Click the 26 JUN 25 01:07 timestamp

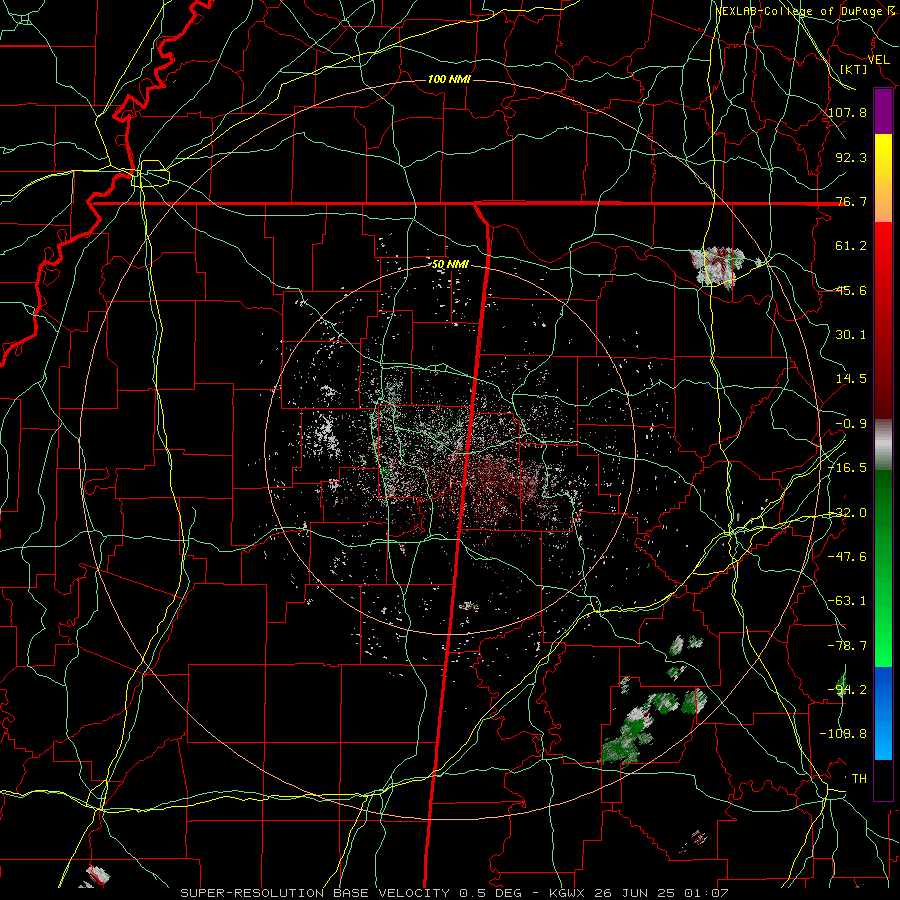pos(660,893)
